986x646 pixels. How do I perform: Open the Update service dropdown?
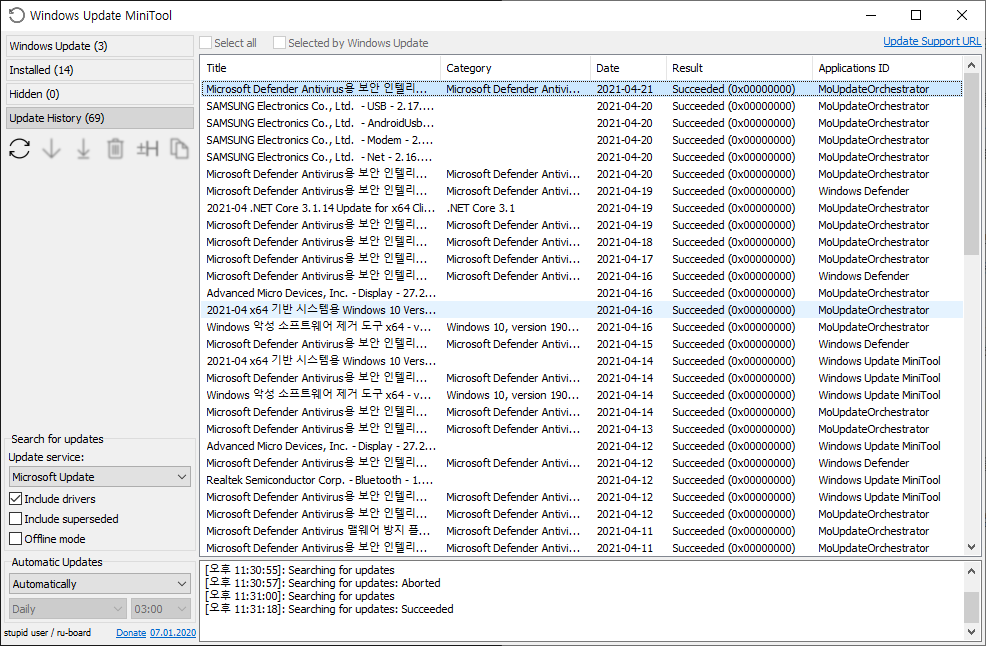coord(100,477)
